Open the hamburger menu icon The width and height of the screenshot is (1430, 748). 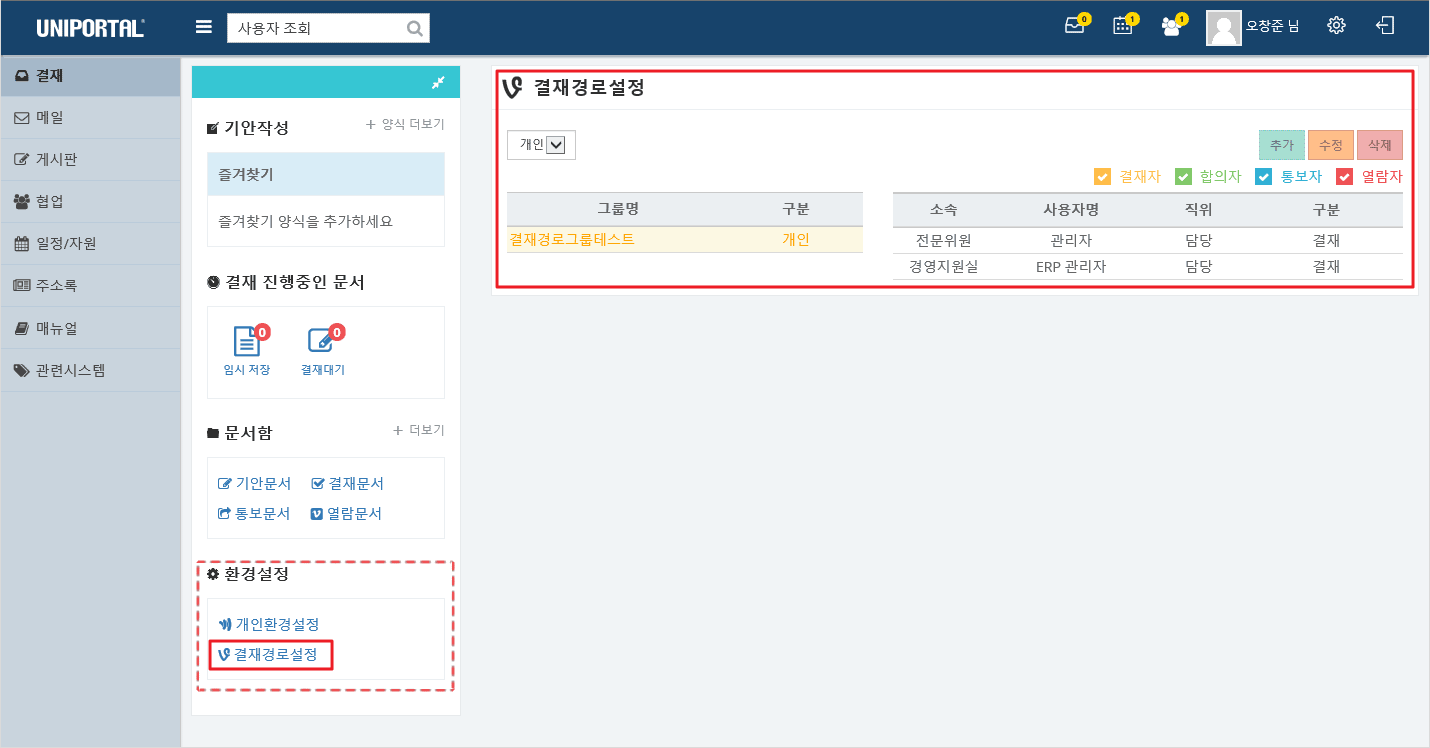point(204,28)
